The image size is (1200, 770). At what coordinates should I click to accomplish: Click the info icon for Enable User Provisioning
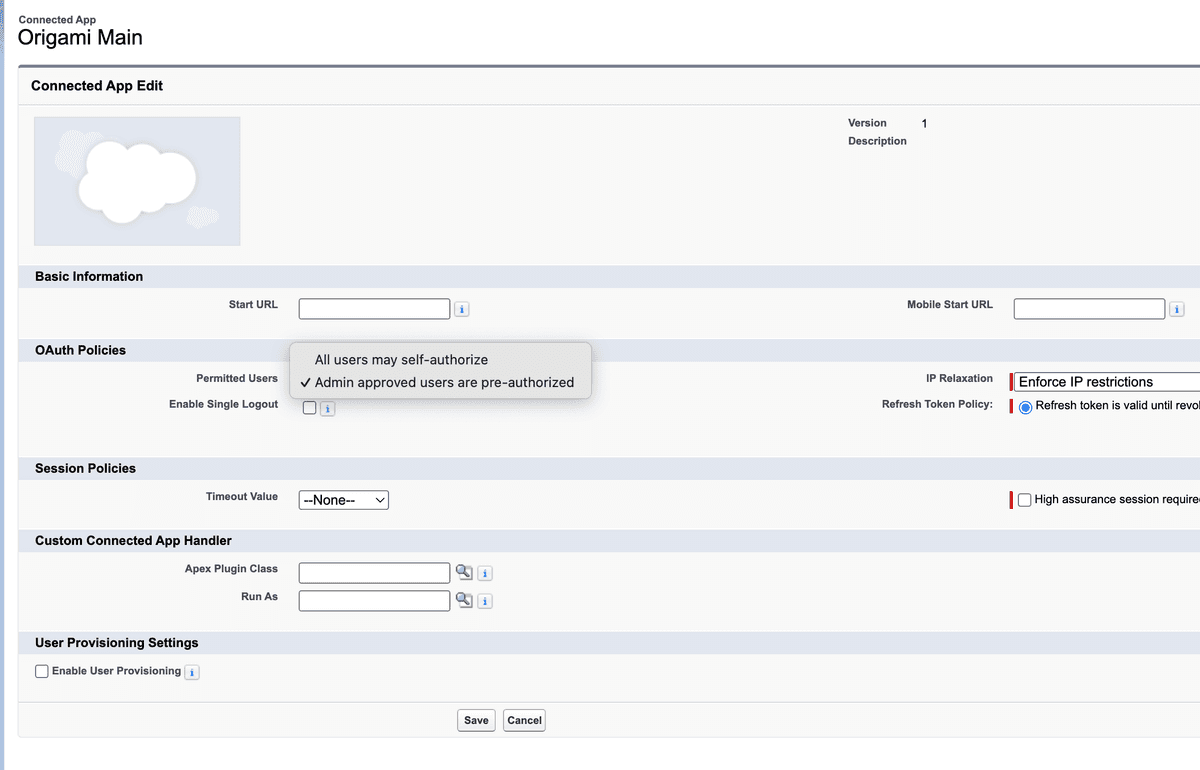coord(192,673)
